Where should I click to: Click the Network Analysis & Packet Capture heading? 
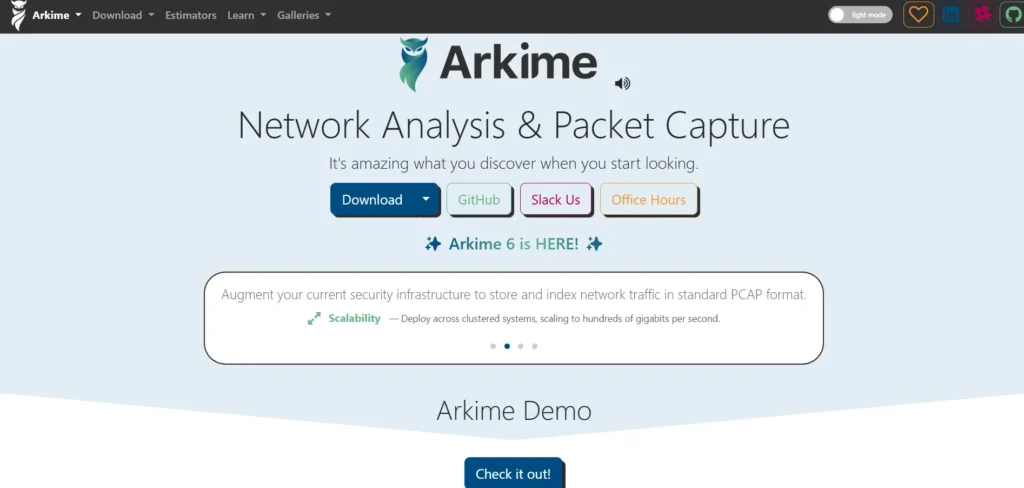click(x=514, y=125)
